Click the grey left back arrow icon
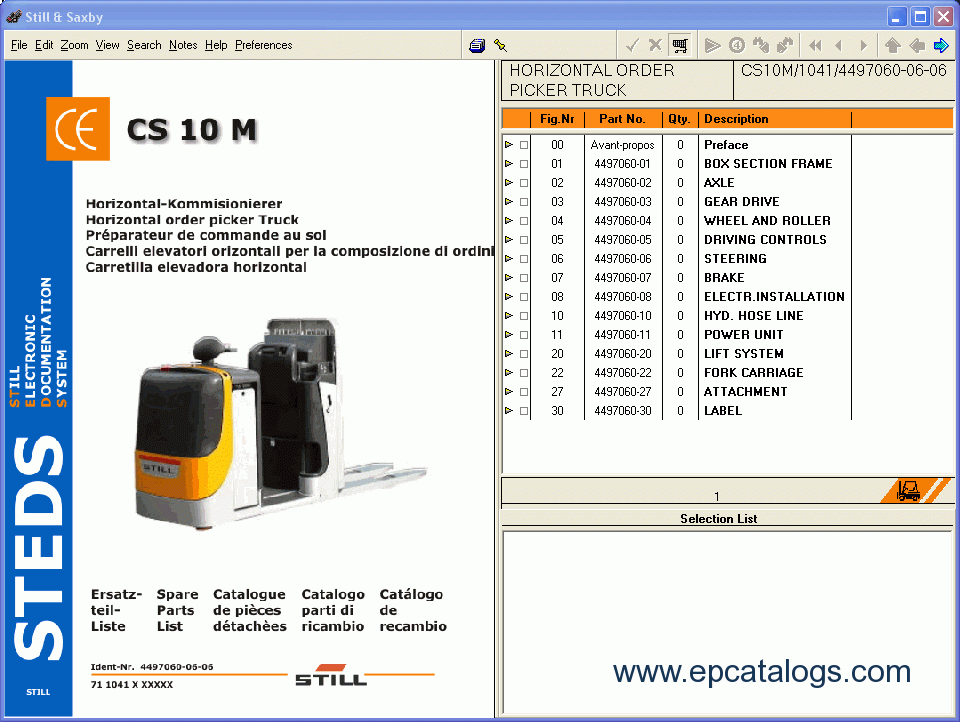The image size is (960, 722). tap(917, 45)
